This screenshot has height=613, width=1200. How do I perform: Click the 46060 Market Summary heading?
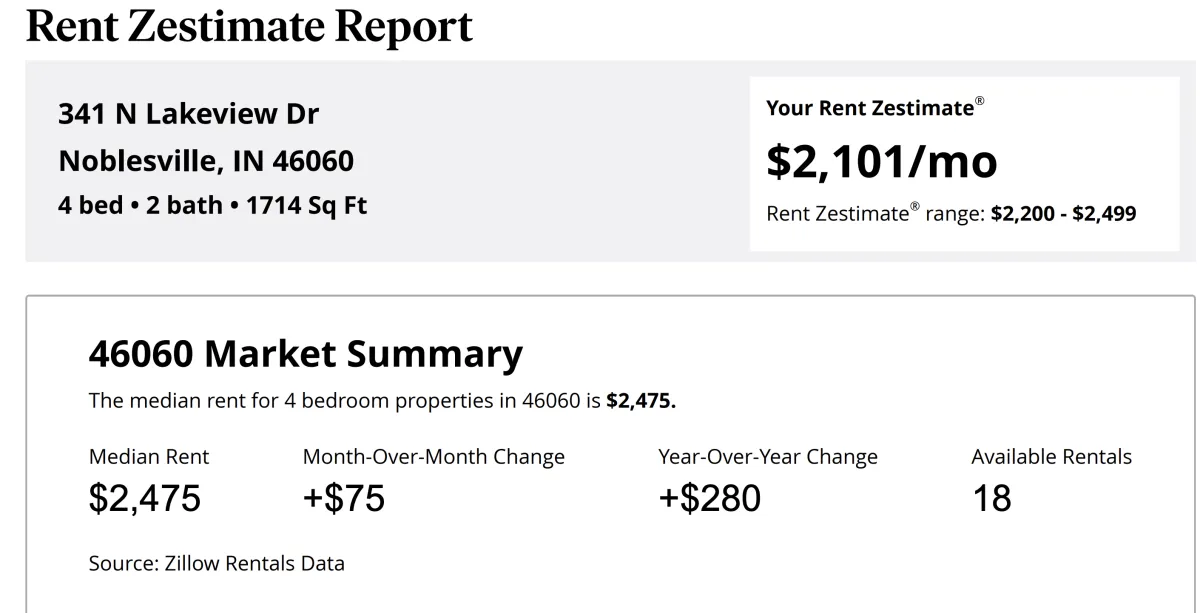[x=306, y=354]
